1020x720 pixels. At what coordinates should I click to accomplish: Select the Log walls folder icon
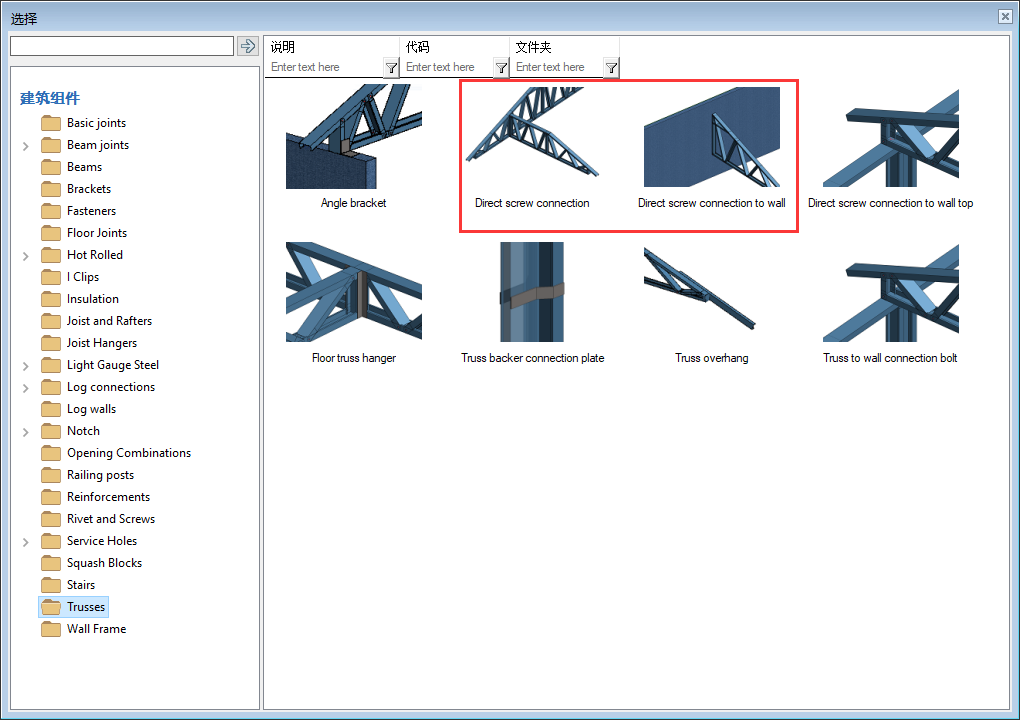51,409
